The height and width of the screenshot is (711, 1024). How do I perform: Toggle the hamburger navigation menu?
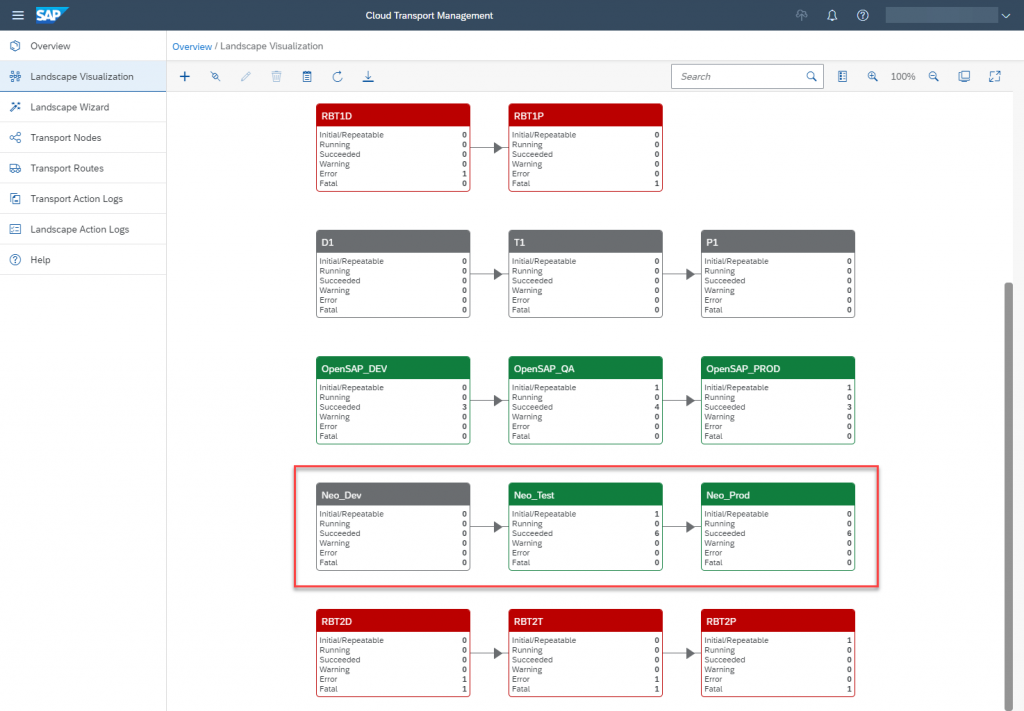click(18, 15)
